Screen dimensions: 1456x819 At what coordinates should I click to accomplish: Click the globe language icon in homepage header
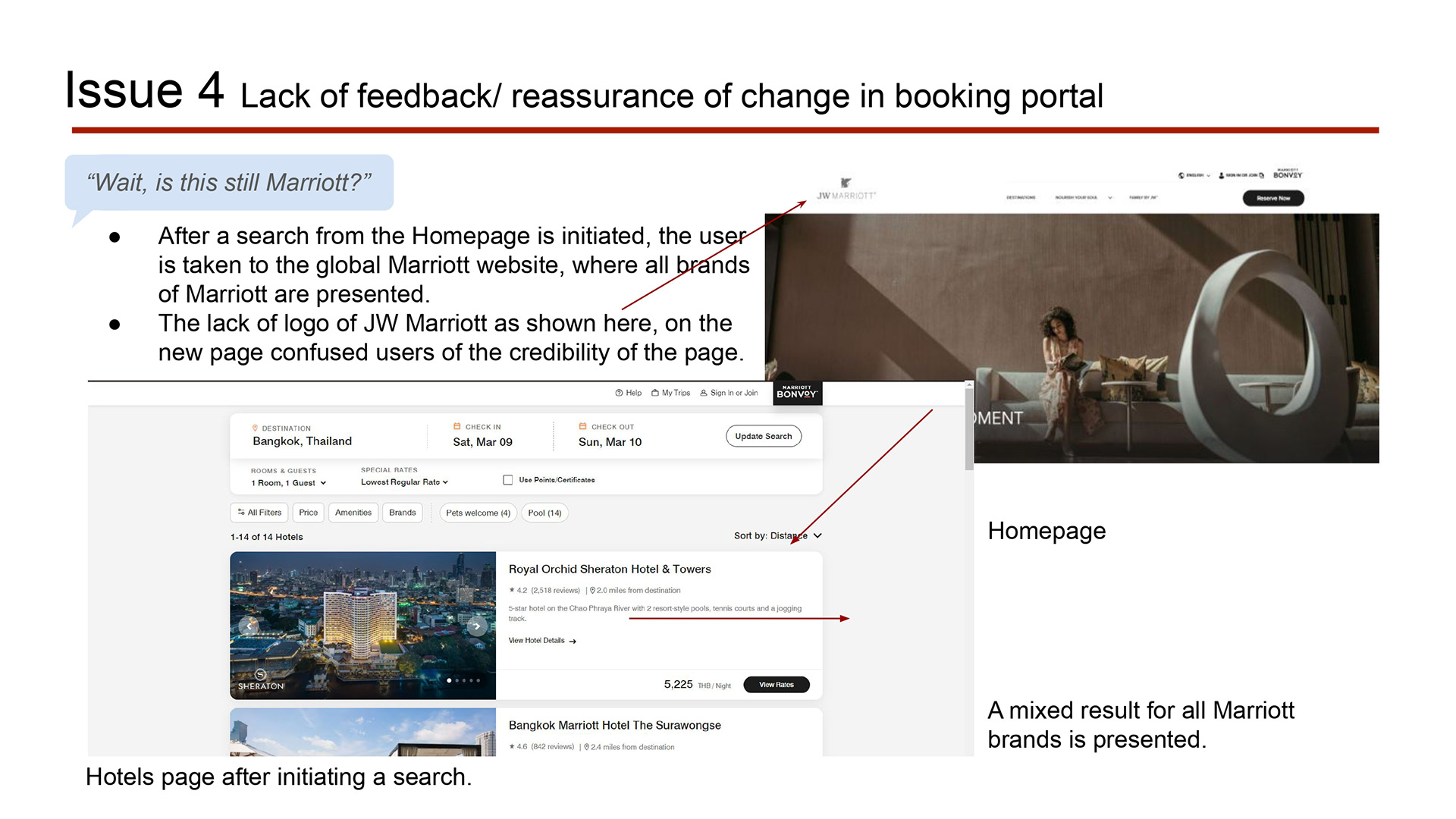[x=1181, y=175]
